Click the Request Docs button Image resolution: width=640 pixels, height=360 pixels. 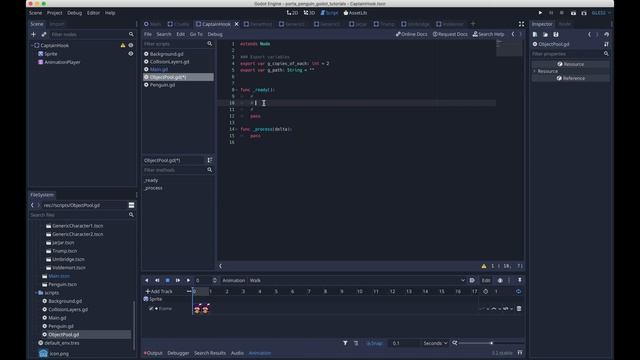pyautogui.click(x=450, y=34)
